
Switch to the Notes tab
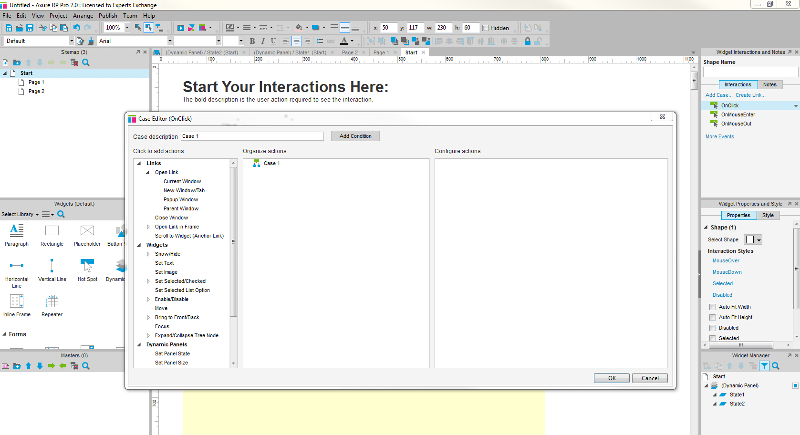[x=770, y=85]
